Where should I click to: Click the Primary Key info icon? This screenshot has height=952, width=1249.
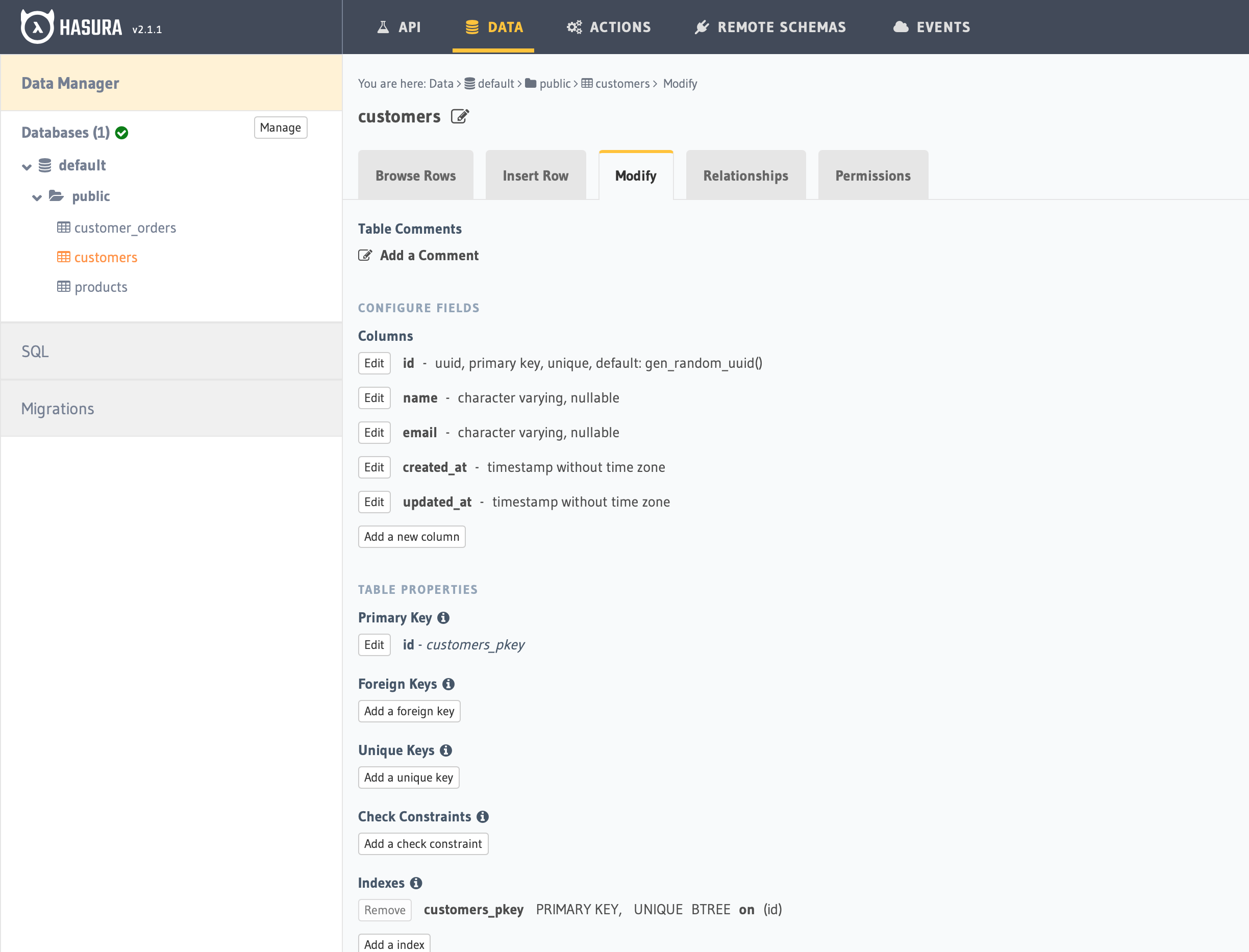click(x=443, y=618)
